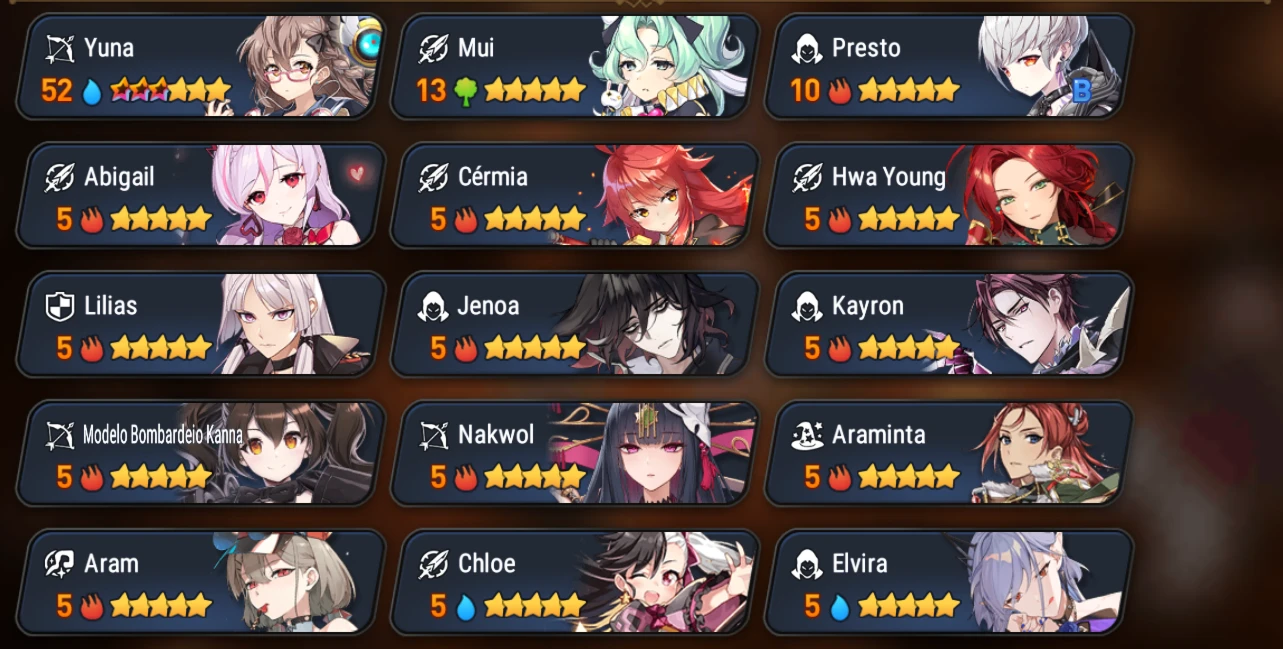Click the mage hat icon beside Araminta
This screenshot has width=1283, height=649.
coord(808,435)
